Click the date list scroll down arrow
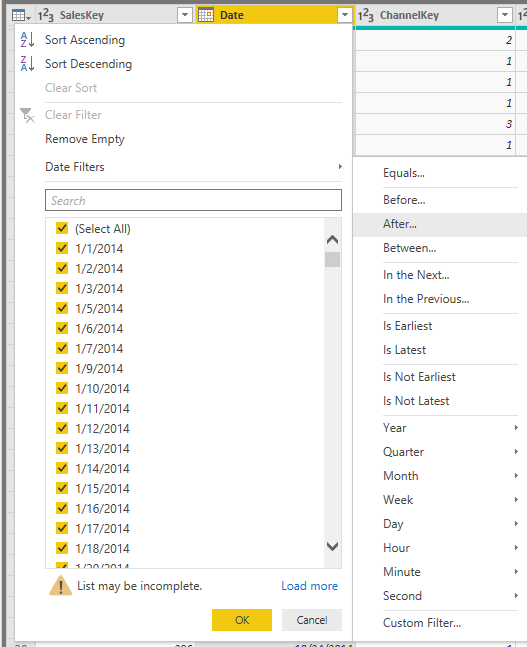The width and height of the screenshot is (527, 647). point(332,546)
